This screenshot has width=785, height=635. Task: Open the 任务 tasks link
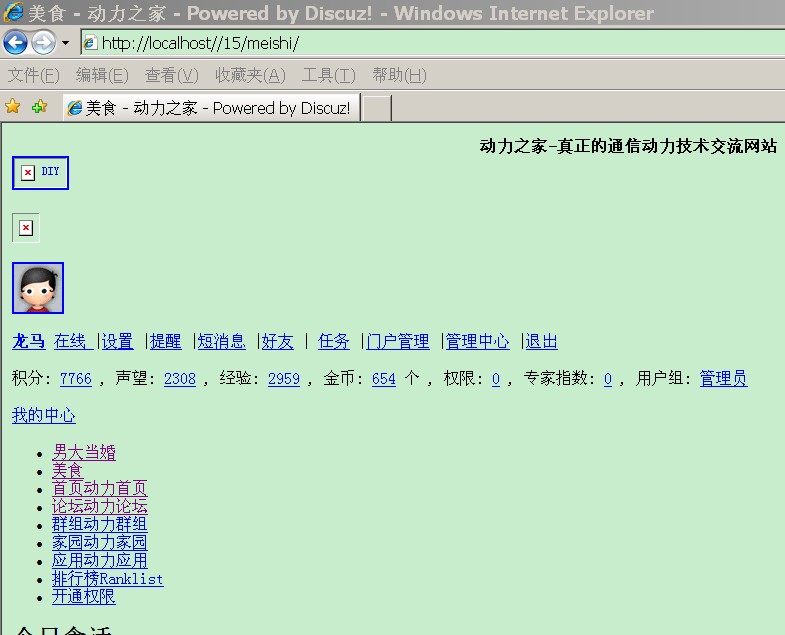tap(333, 342)
